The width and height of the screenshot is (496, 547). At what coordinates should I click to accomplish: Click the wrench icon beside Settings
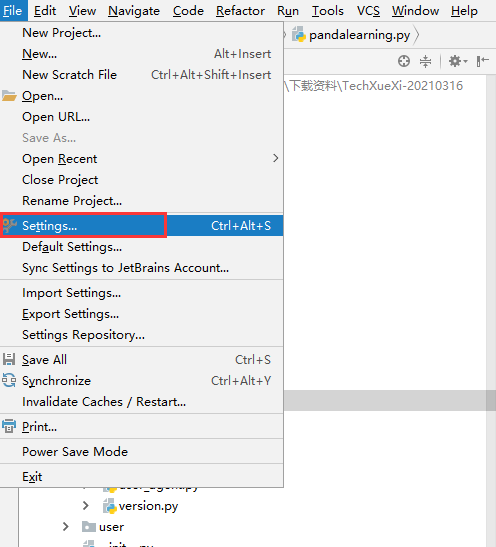point(9,226)
